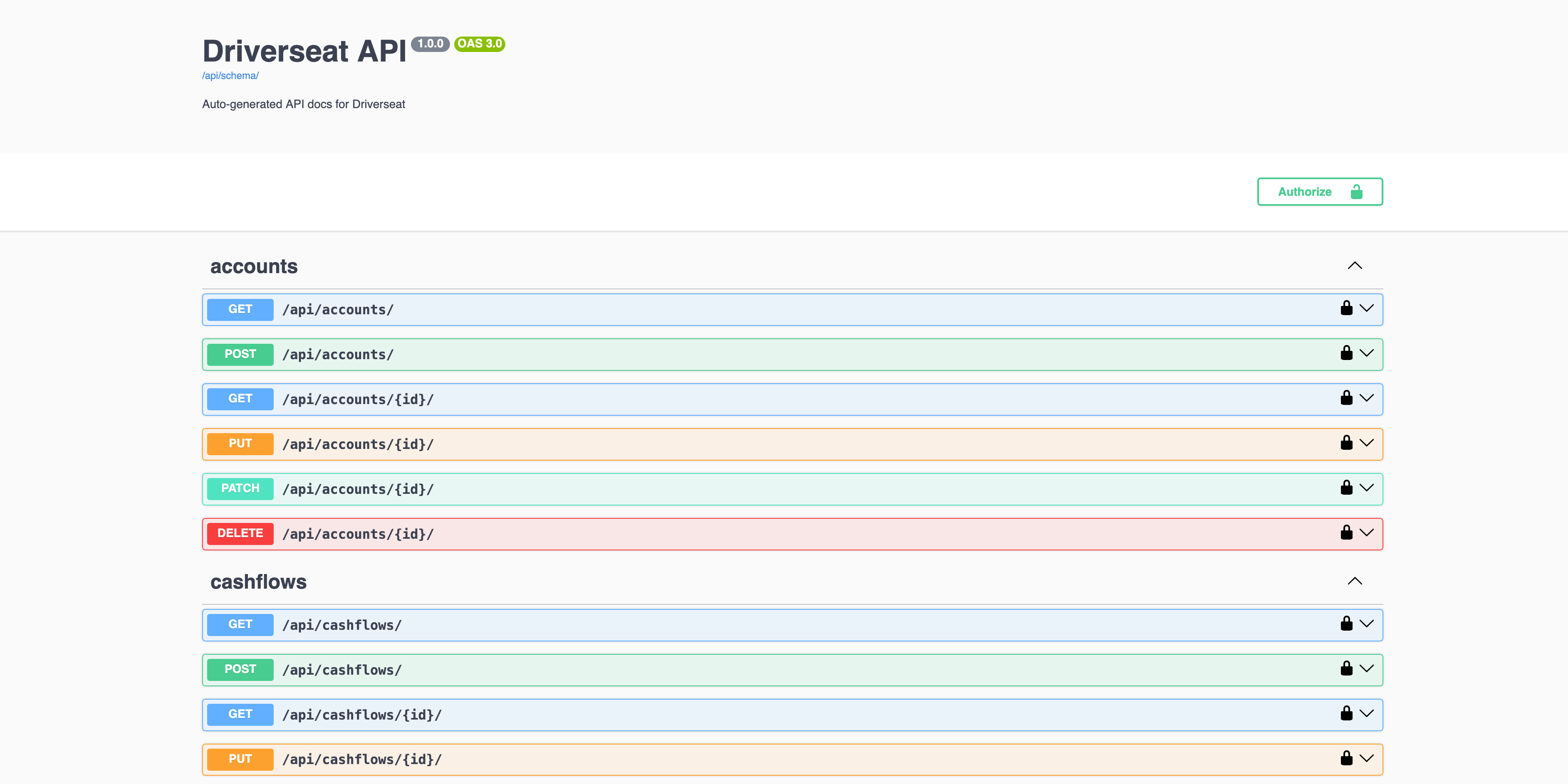Click the blue GET badge for /api/accounts/
This screenshot has width=1568, height=784.
click(x=240, y=309)
